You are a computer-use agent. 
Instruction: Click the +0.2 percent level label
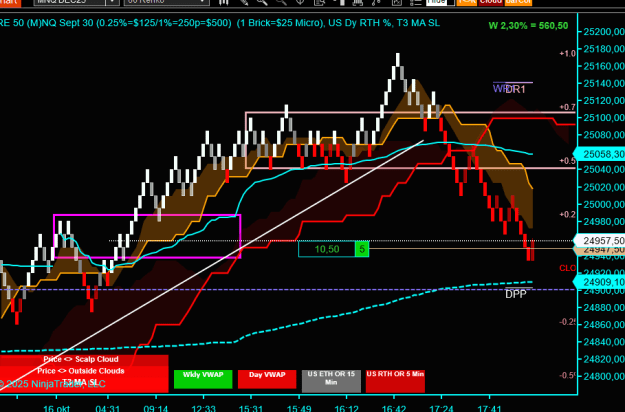pos(568,214)
